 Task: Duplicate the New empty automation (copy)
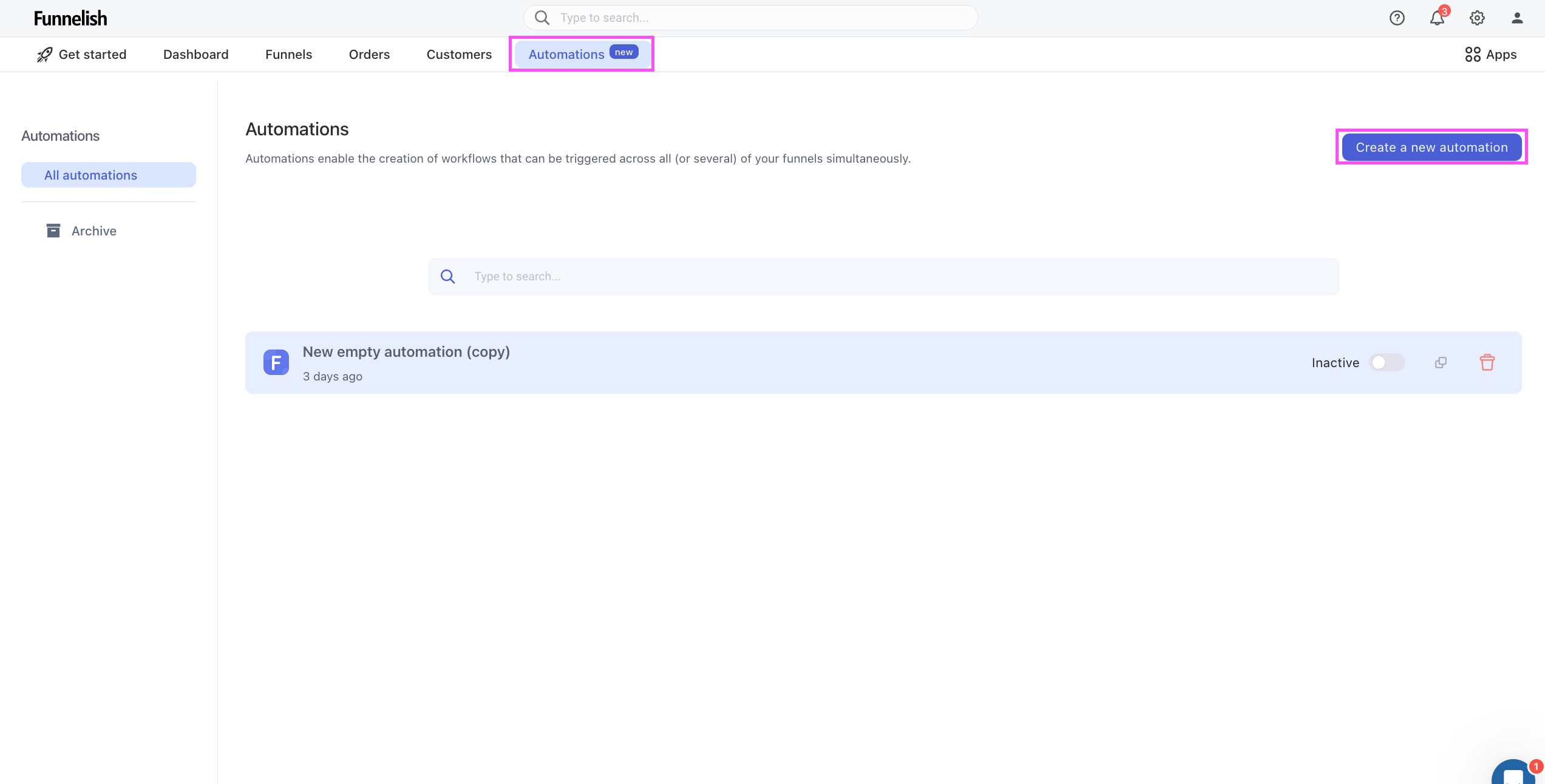click(1441, 363)
